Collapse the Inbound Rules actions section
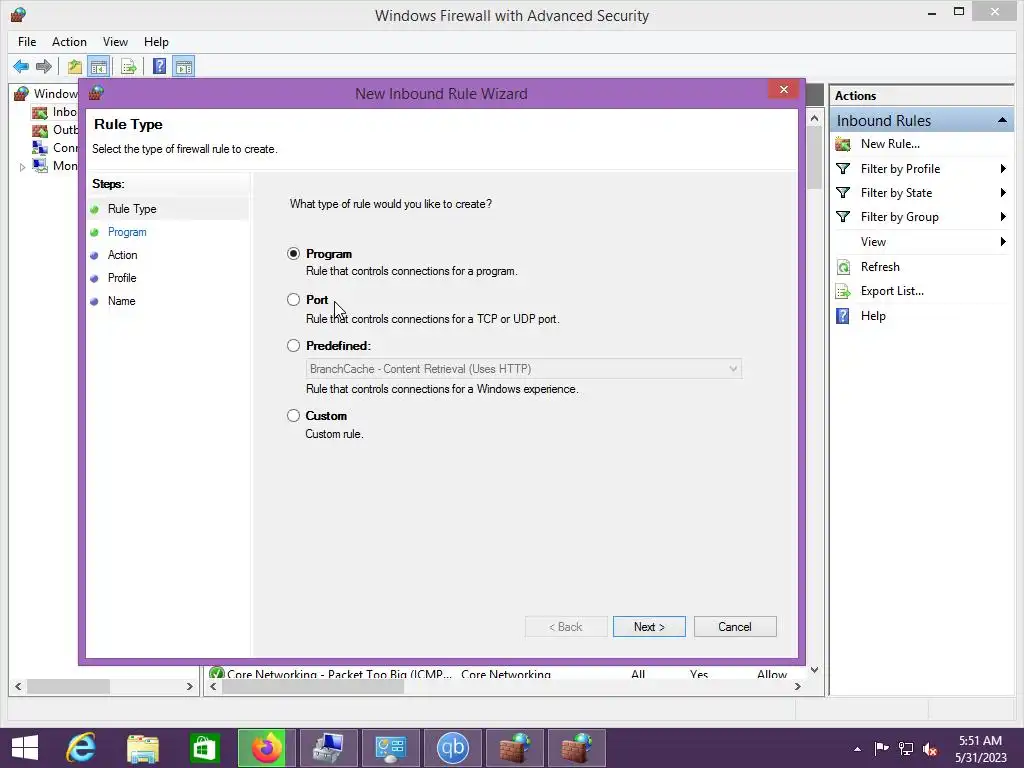Screen dimensions: 1024x768 point(1002,120)
